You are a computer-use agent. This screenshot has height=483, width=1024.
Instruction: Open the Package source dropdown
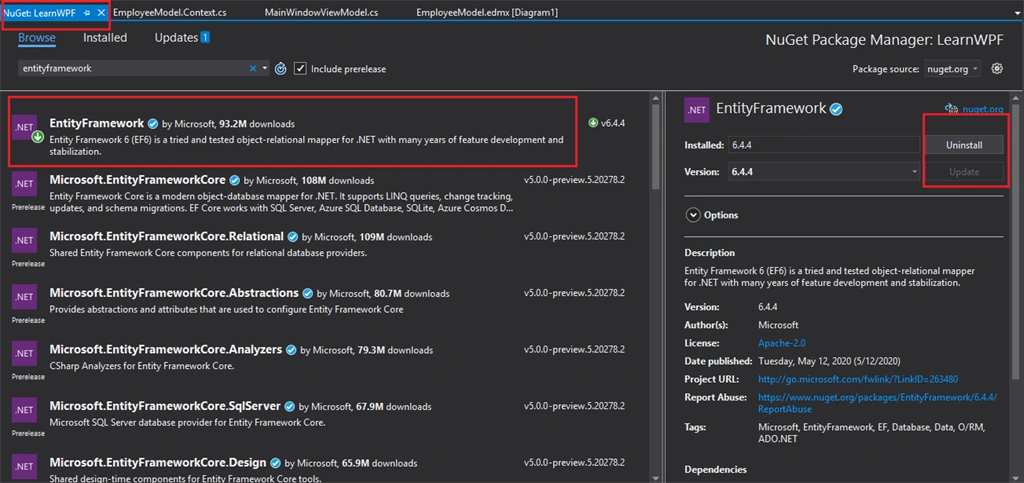952,69
